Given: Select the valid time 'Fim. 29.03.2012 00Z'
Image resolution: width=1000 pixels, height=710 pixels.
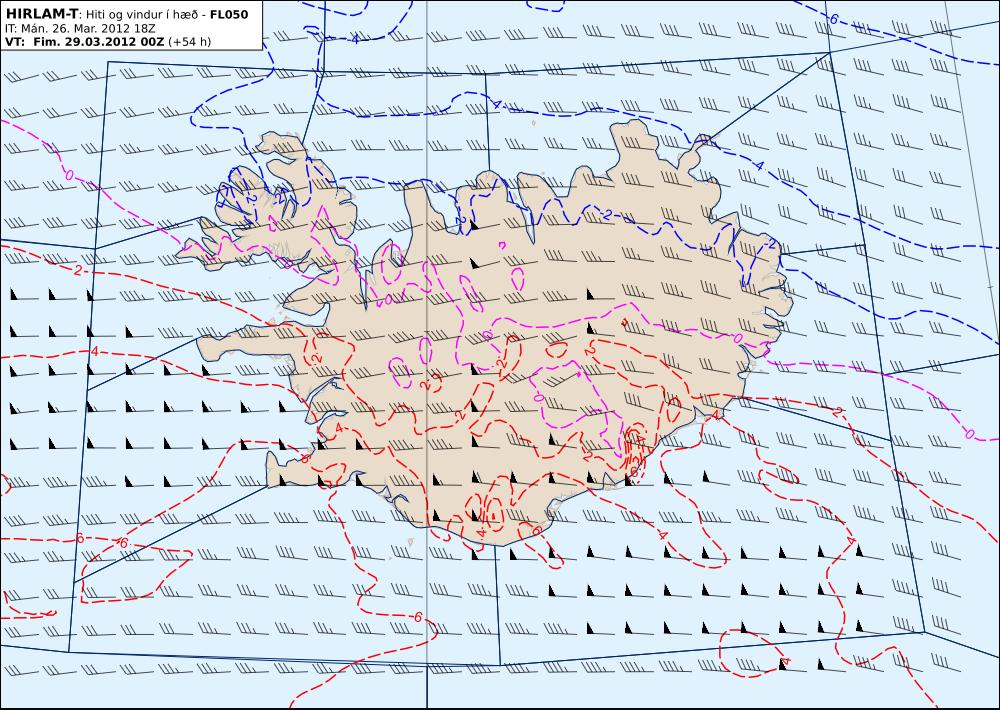Looking at the screenshot, I should [99, 42].
